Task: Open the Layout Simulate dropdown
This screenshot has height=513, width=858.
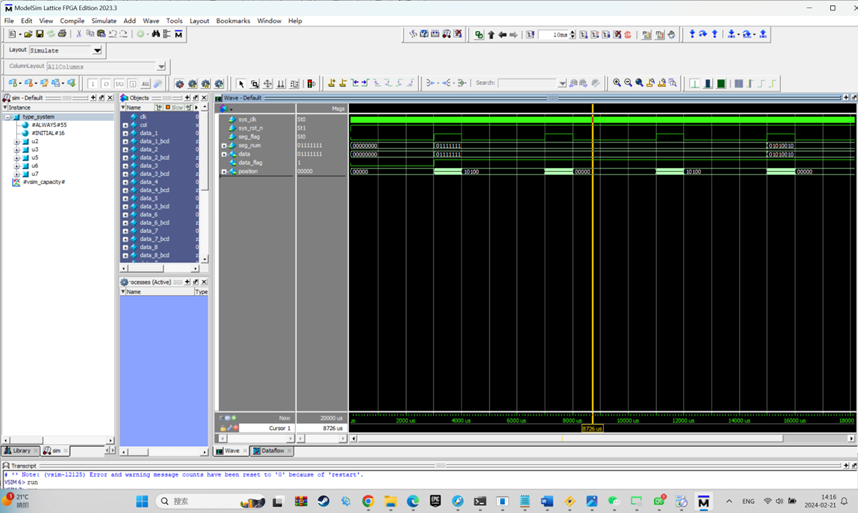Action: point(97,50)
